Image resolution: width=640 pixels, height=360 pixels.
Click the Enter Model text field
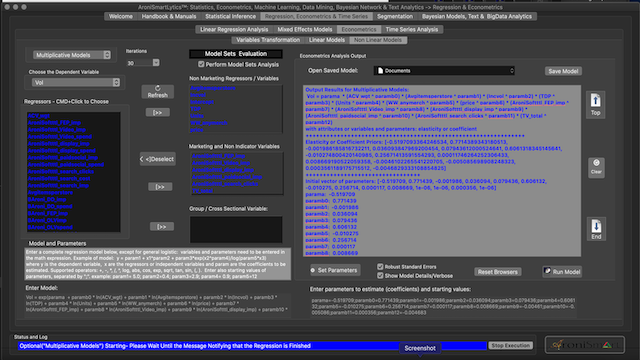[x=158, y=304]
